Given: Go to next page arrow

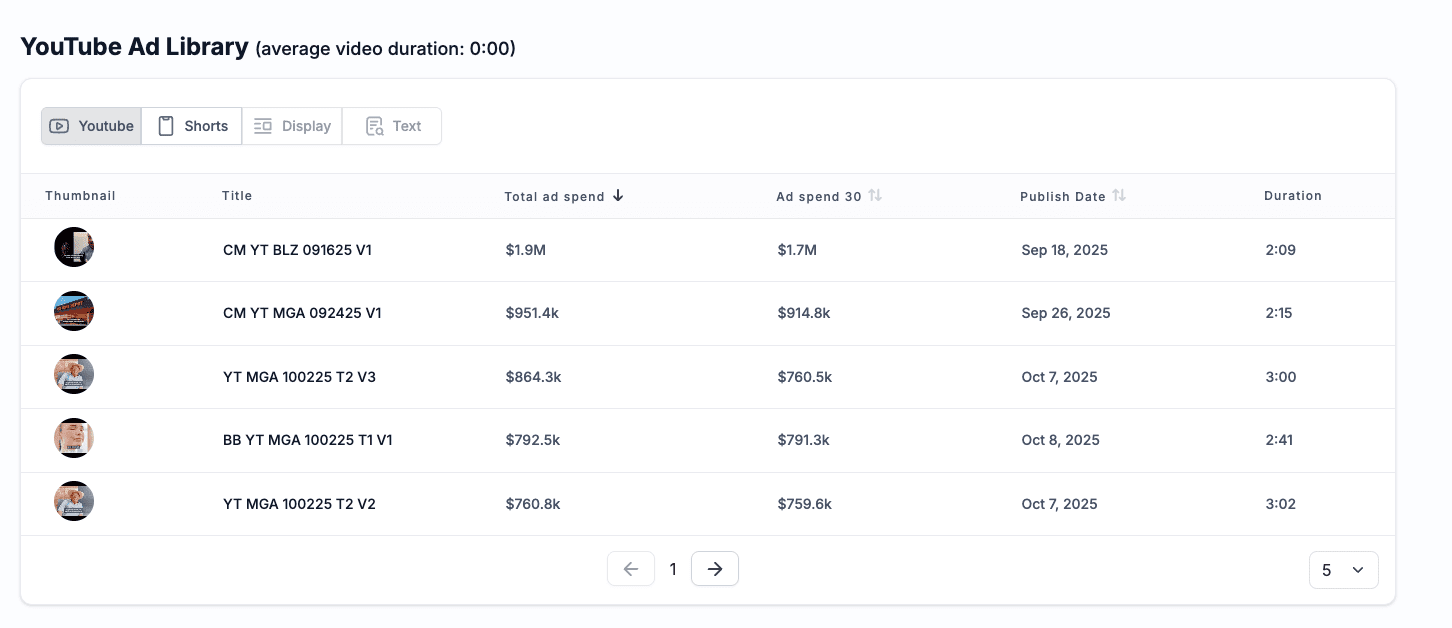Looking at the screenshot, I should (x=714, y=569).
